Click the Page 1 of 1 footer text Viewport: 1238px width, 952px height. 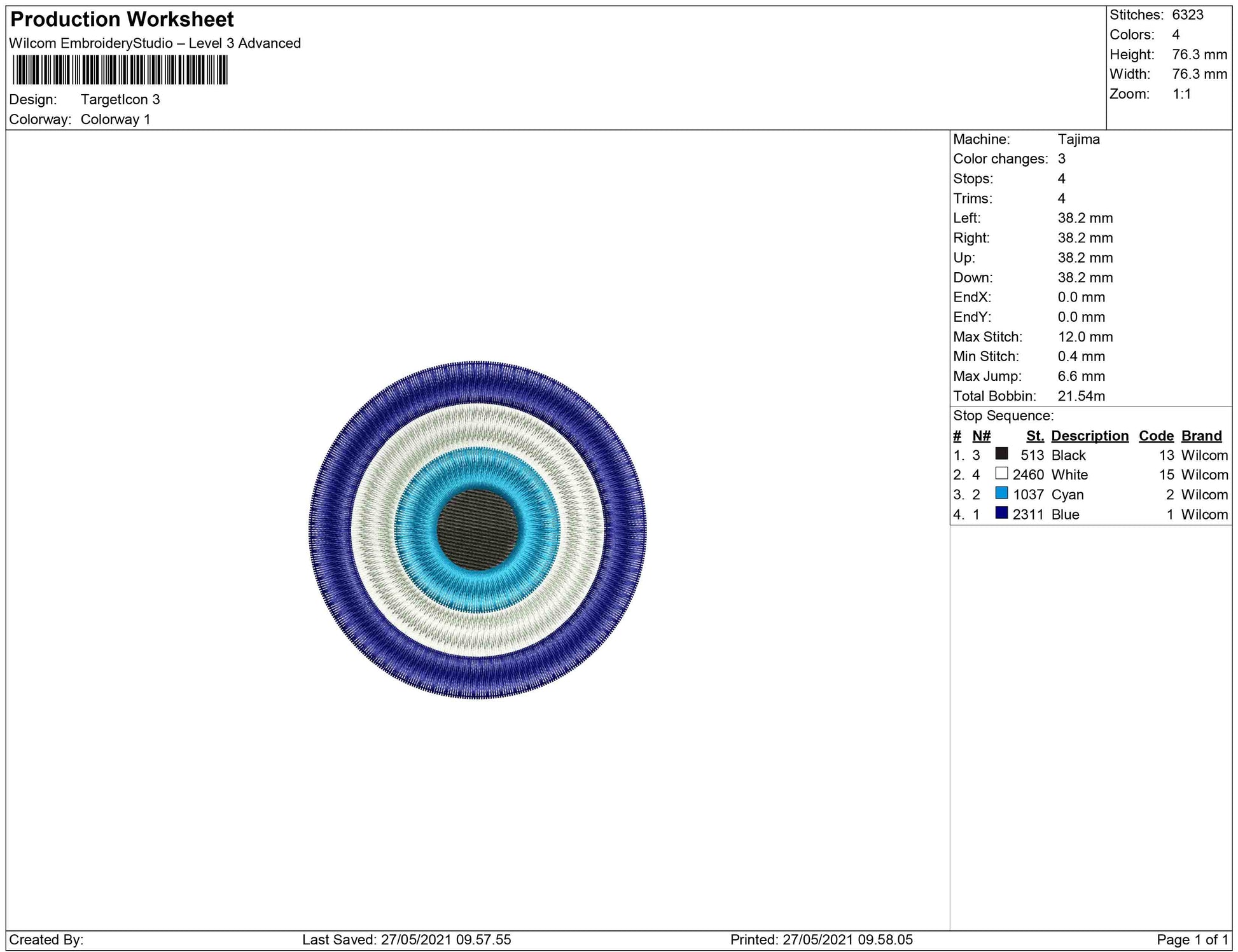pos(1192,939)
